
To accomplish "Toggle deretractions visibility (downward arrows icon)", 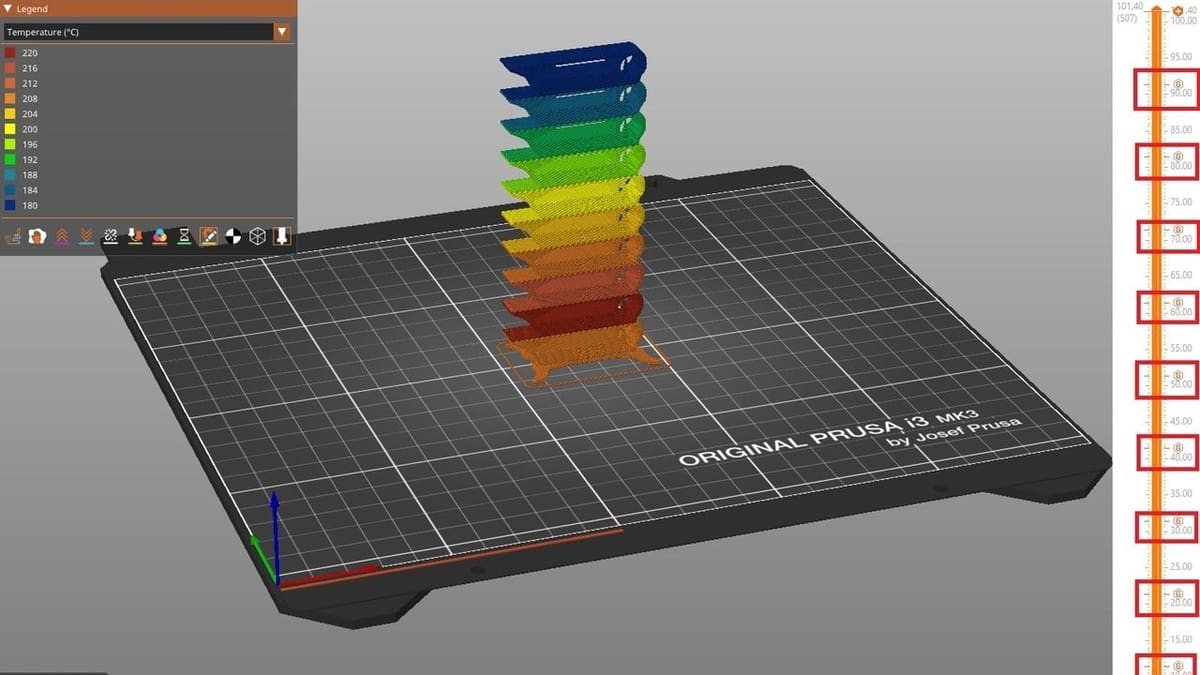I will (87, 237).
